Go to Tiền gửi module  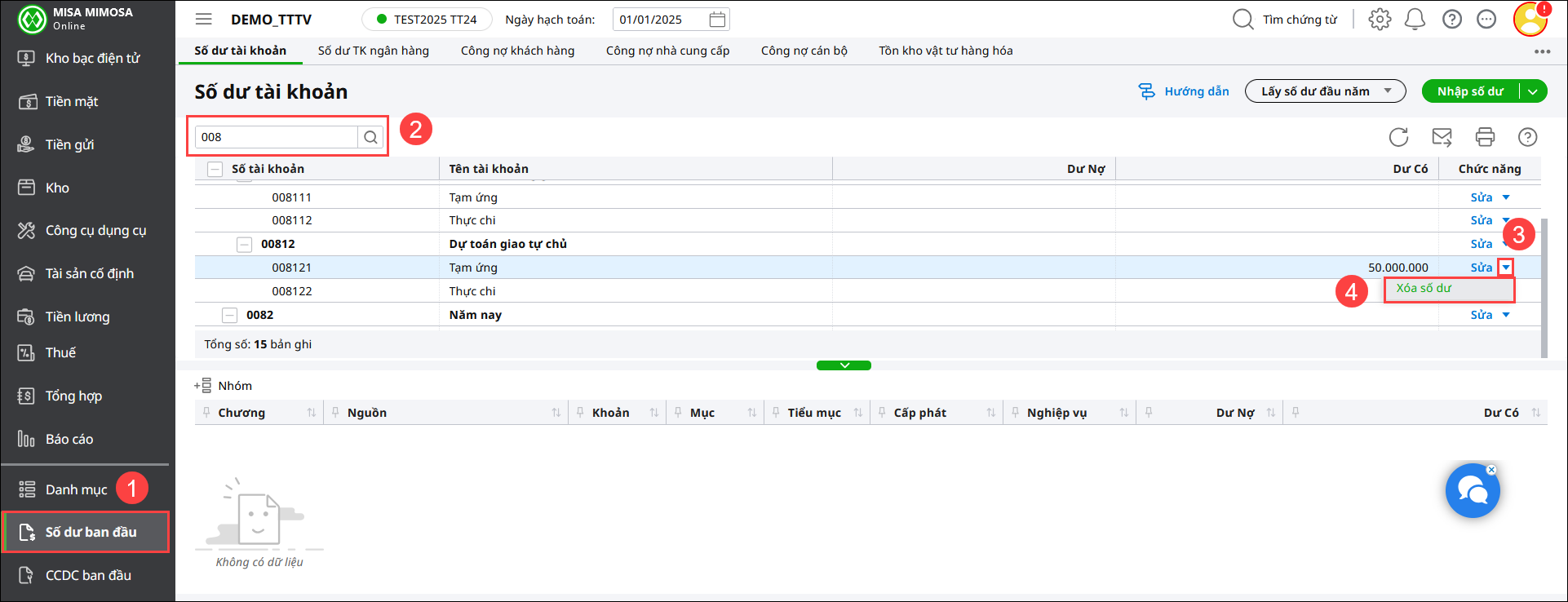tap(56, 144)
